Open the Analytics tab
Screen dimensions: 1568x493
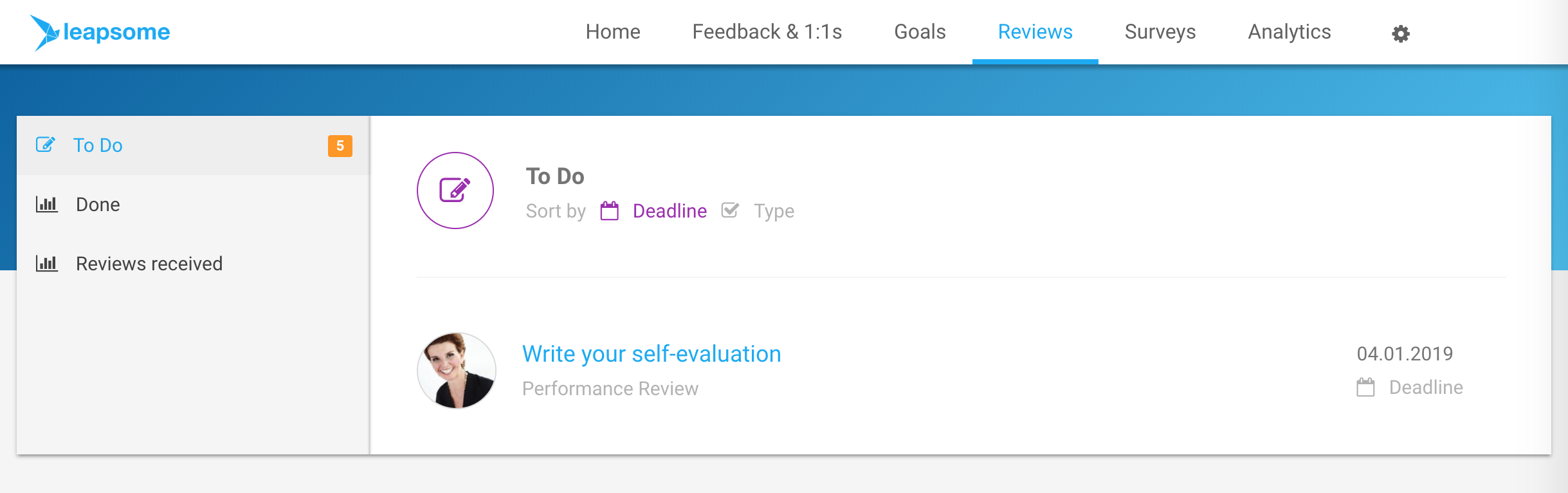[x=1290, y=32]
